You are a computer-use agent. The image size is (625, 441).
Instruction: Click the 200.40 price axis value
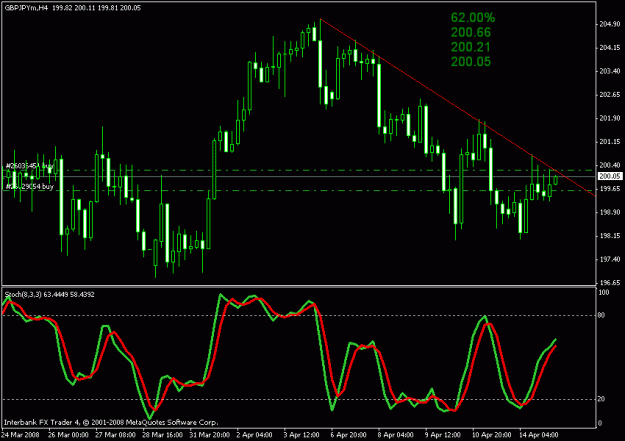610,165
